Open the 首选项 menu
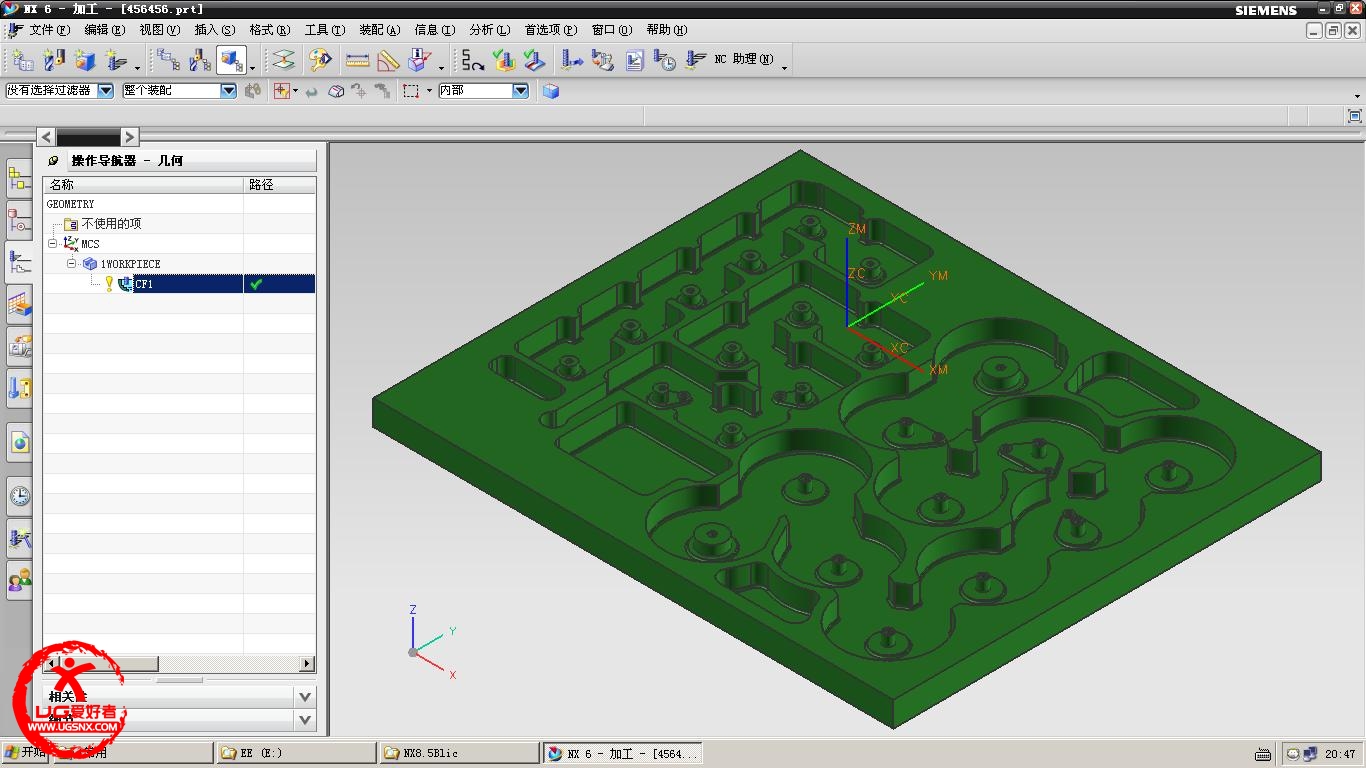Viewport: 1366px width, 768px height. [x=550, y=30]
